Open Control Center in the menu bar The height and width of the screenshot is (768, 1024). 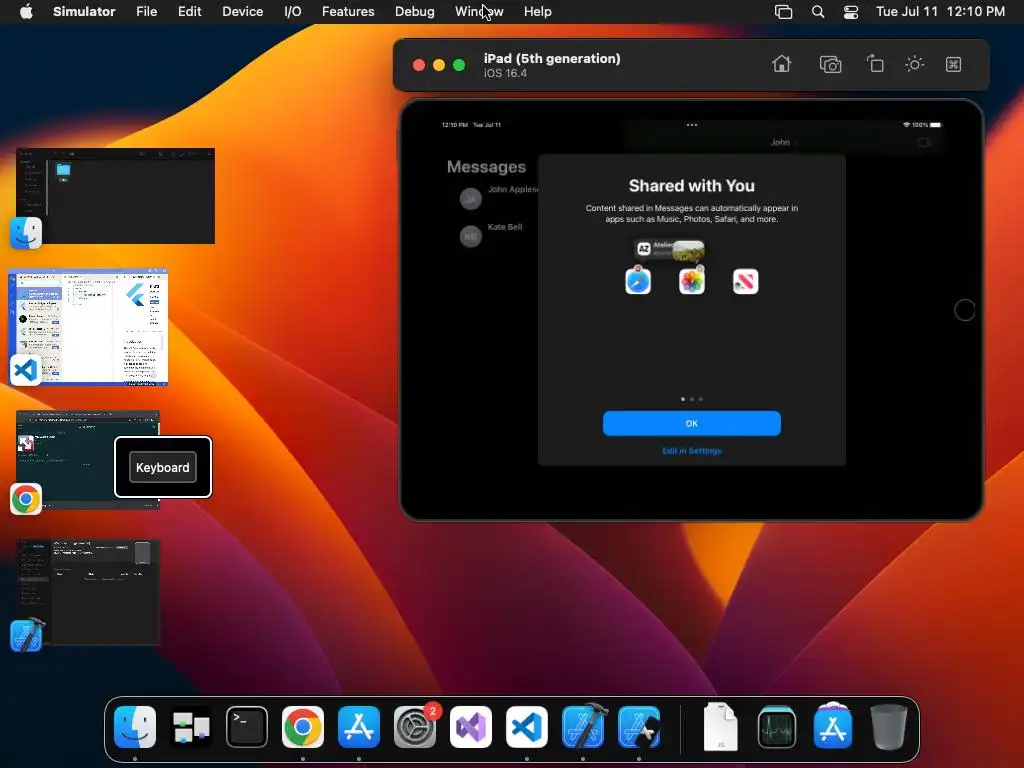pyautogui.click(x=851, y=12)
